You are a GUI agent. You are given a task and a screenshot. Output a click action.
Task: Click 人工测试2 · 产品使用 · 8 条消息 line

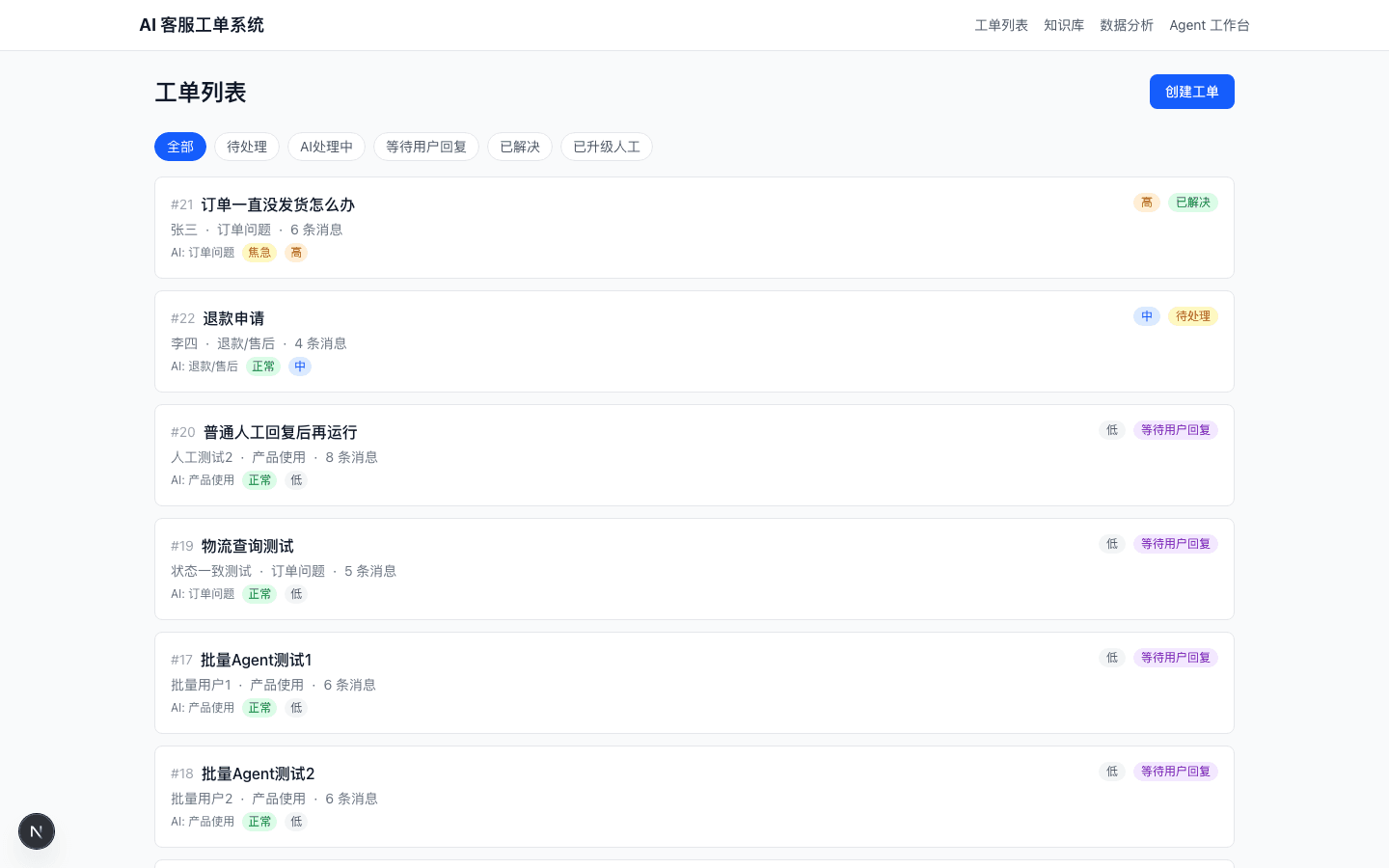click(274, 457)
